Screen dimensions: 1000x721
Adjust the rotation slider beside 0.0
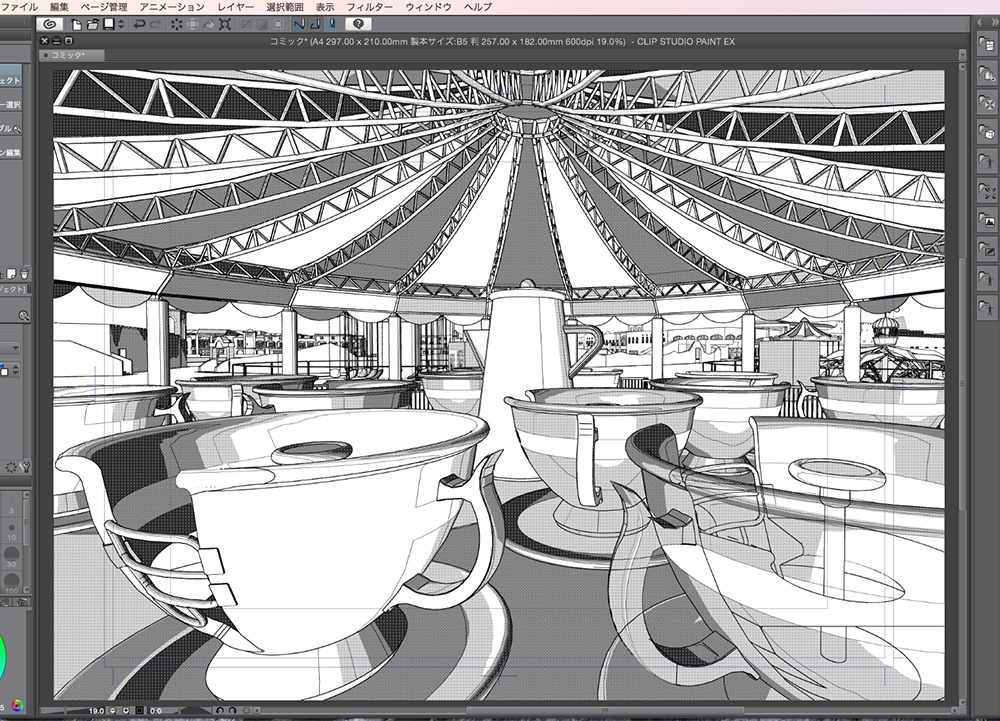tap(189, 710)
